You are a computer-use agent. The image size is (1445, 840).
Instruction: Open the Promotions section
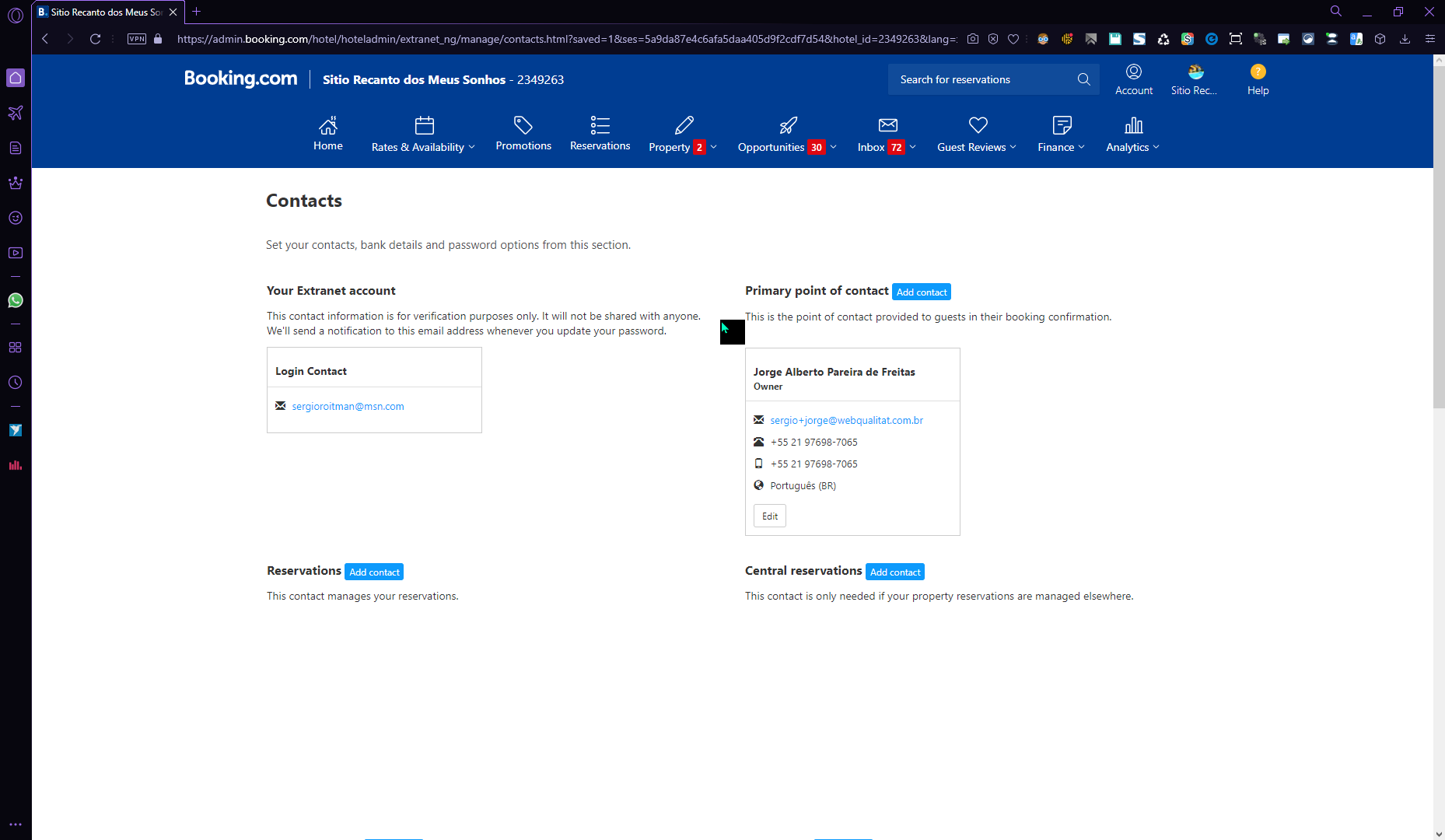pos(523,134)
